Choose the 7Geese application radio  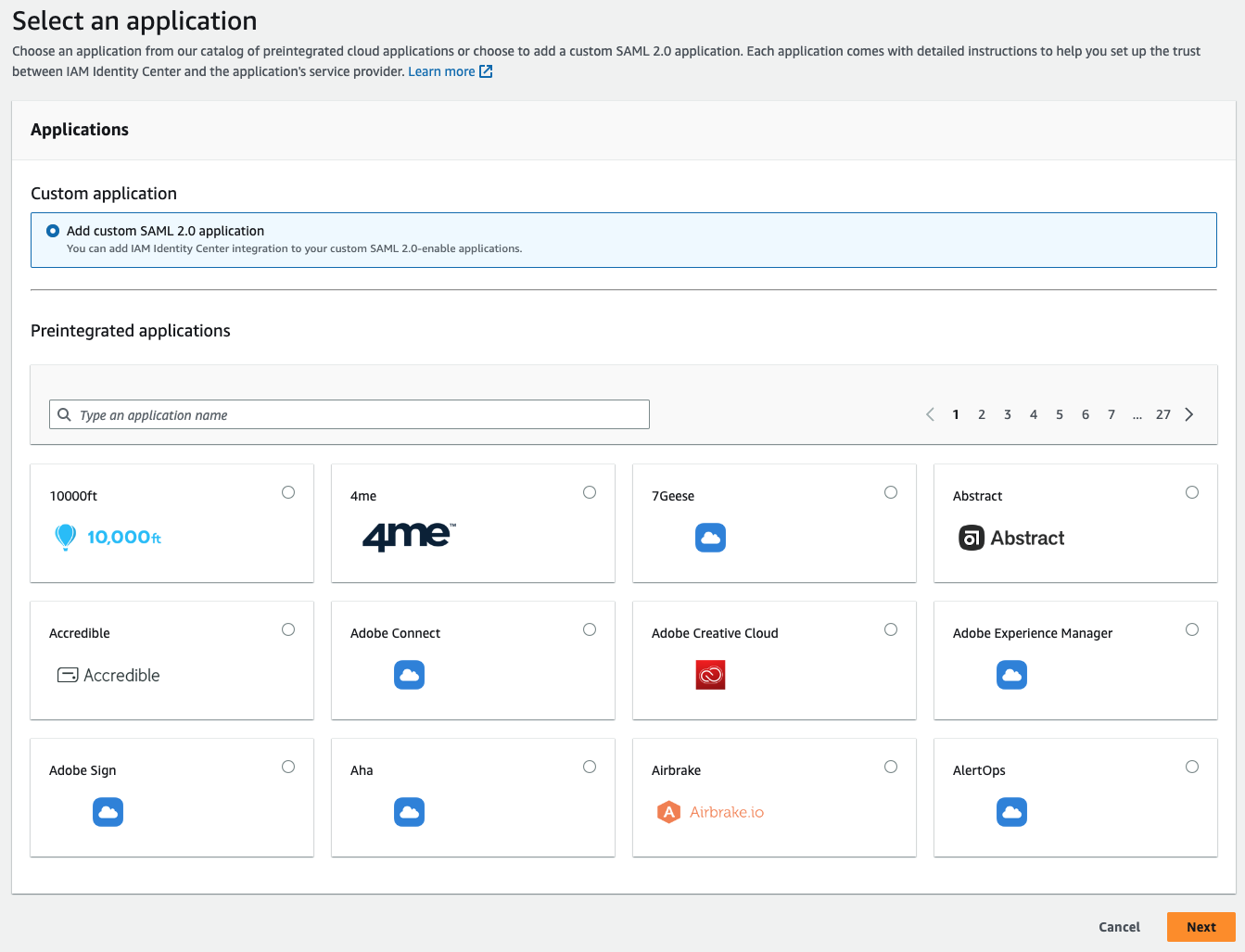click(x=891, y=492)
